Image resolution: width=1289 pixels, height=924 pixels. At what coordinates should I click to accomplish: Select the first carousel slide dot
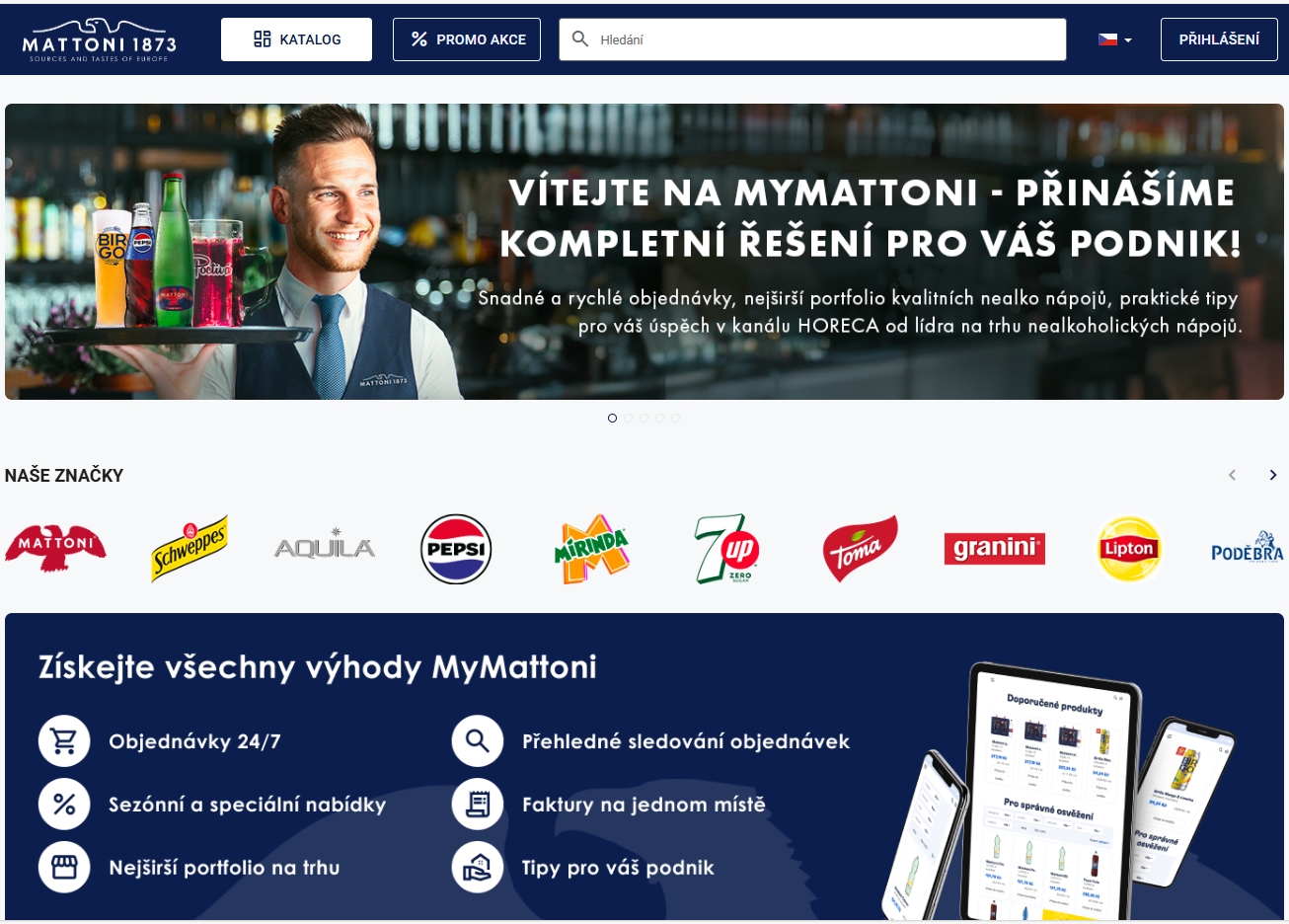coord(612,419)
